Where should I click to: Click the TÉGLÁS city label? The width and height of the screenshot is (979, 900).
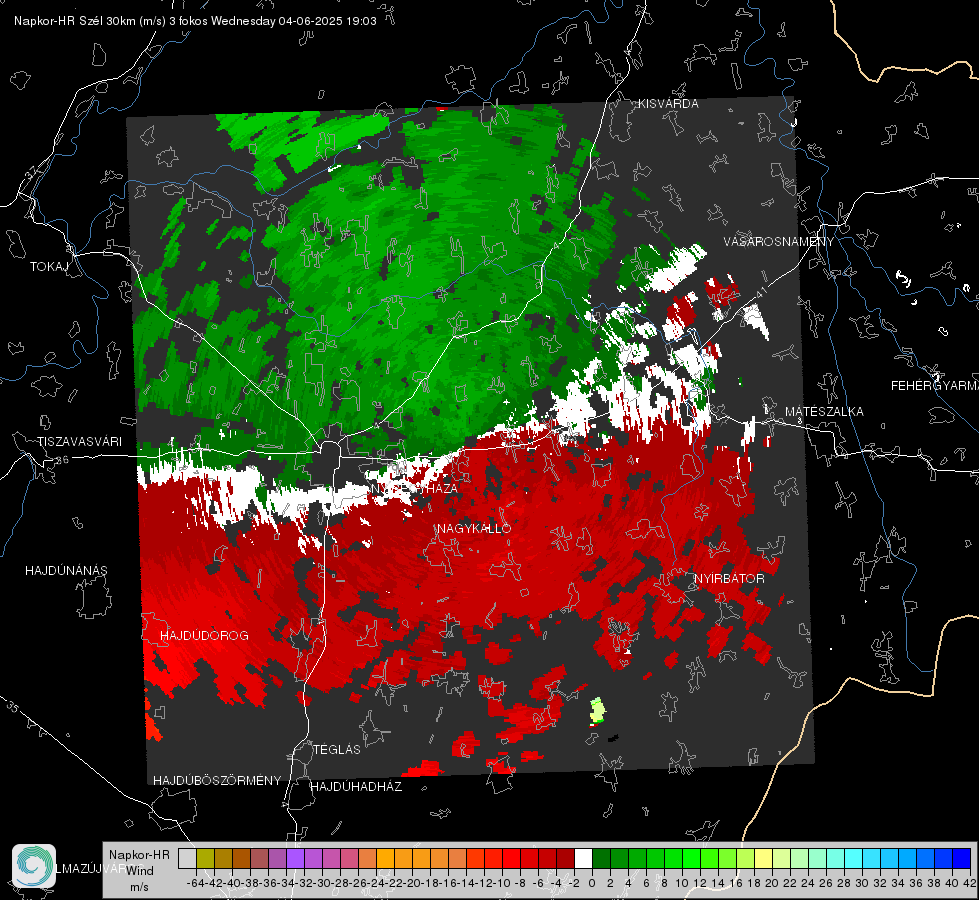337,749
